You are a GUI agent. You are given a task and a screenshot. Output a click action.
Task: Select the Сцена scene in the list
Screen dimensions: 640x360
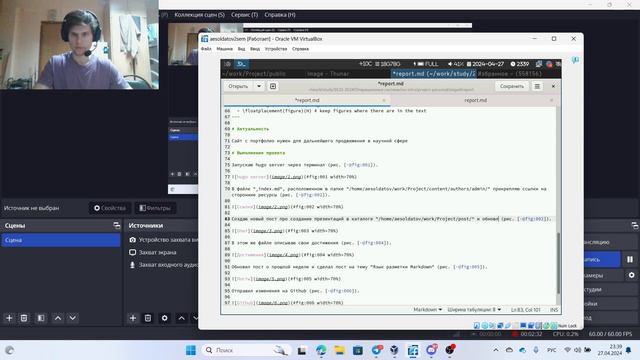(x=61, y=240)
